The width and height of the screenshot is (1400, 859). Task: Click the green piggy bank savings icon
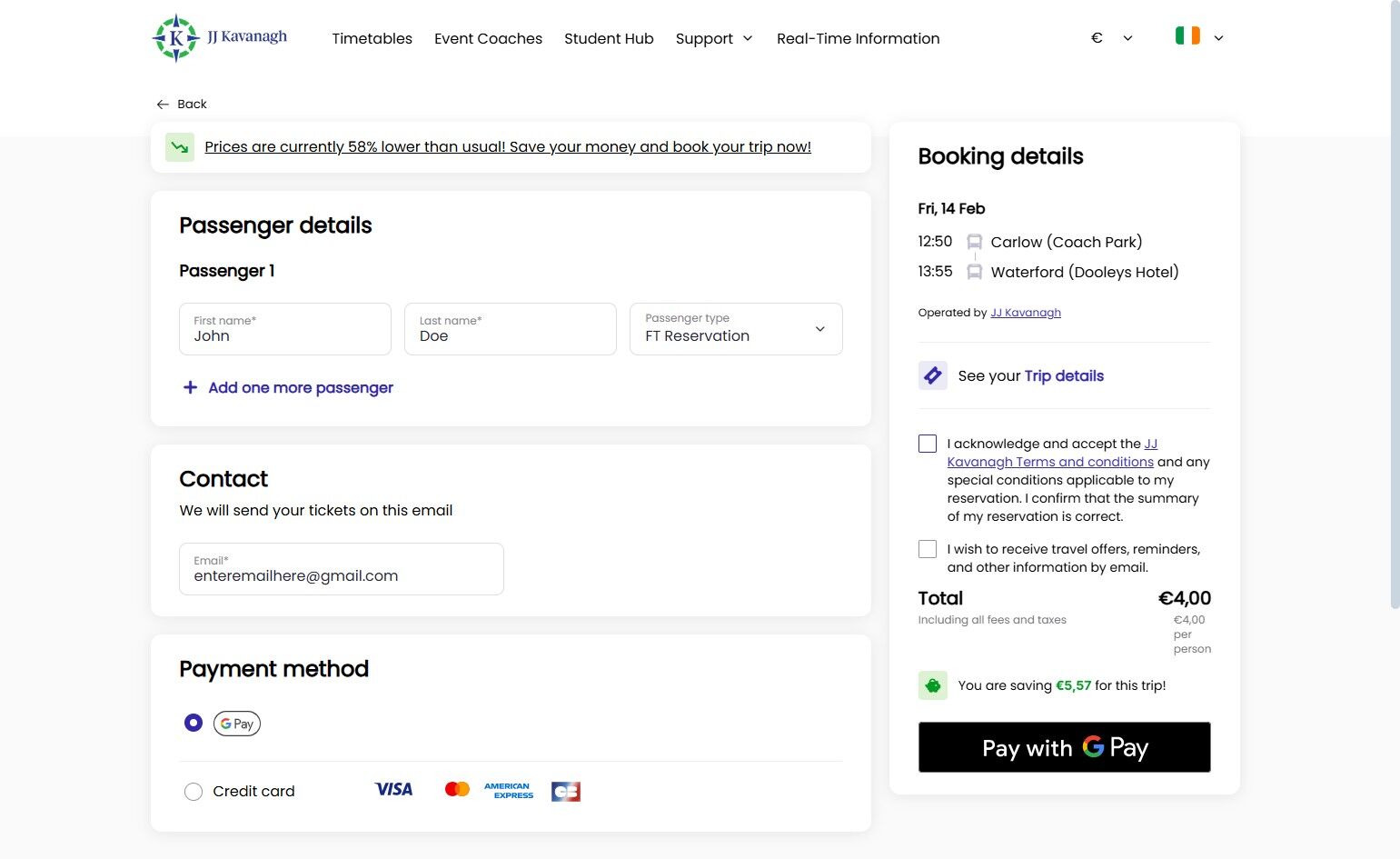pos(932,685)
